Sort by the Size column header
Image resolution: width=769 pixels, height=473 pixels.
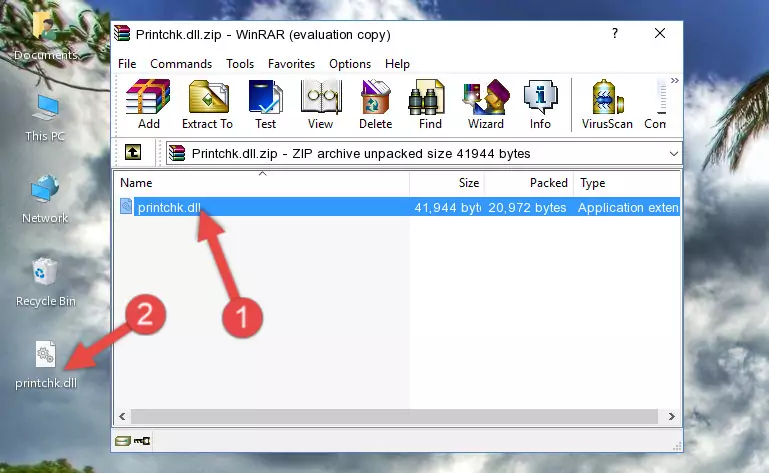tap(447, 183)
